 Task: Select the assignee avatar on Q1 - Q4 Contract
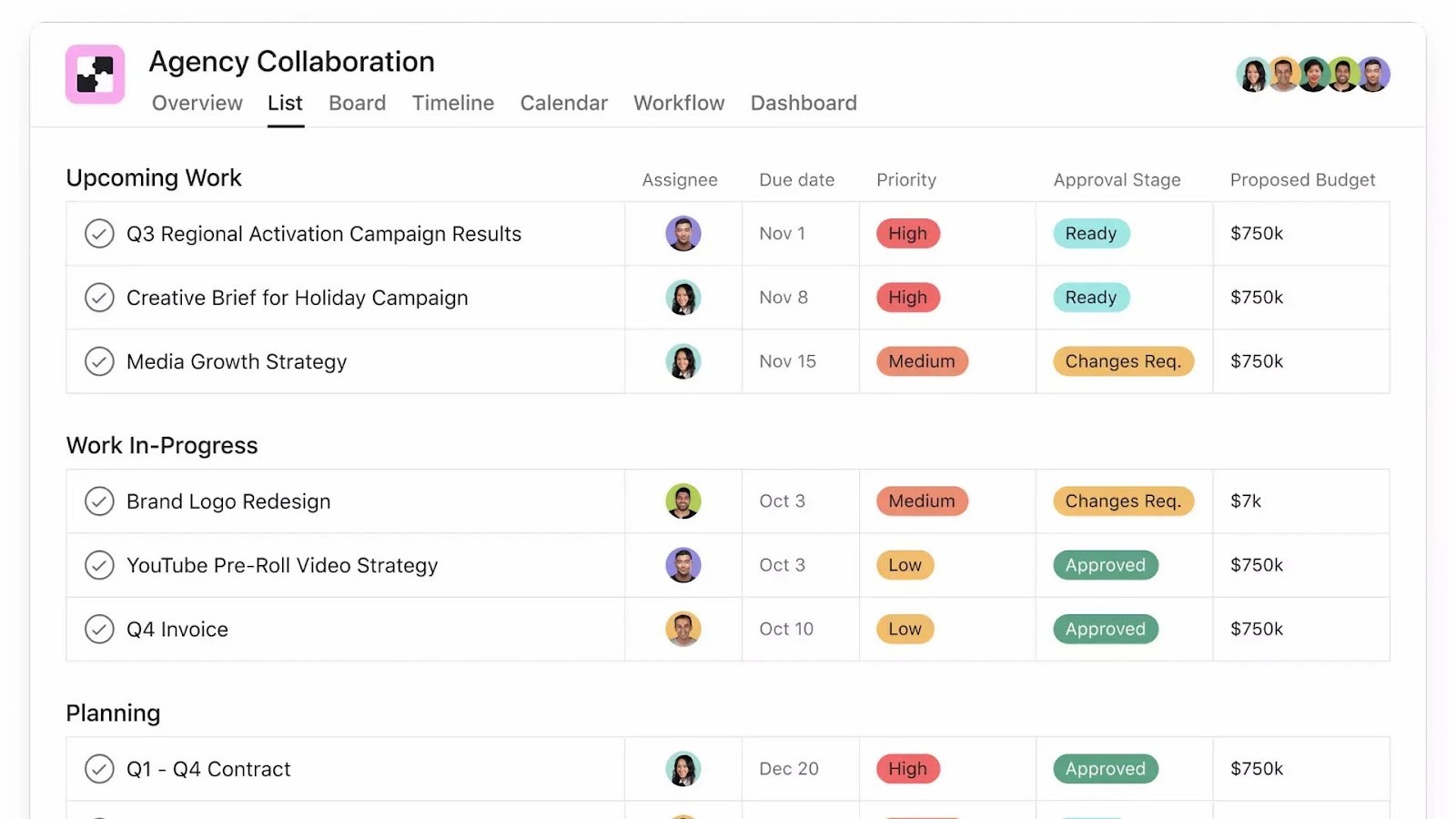click(x=682, y=768)
